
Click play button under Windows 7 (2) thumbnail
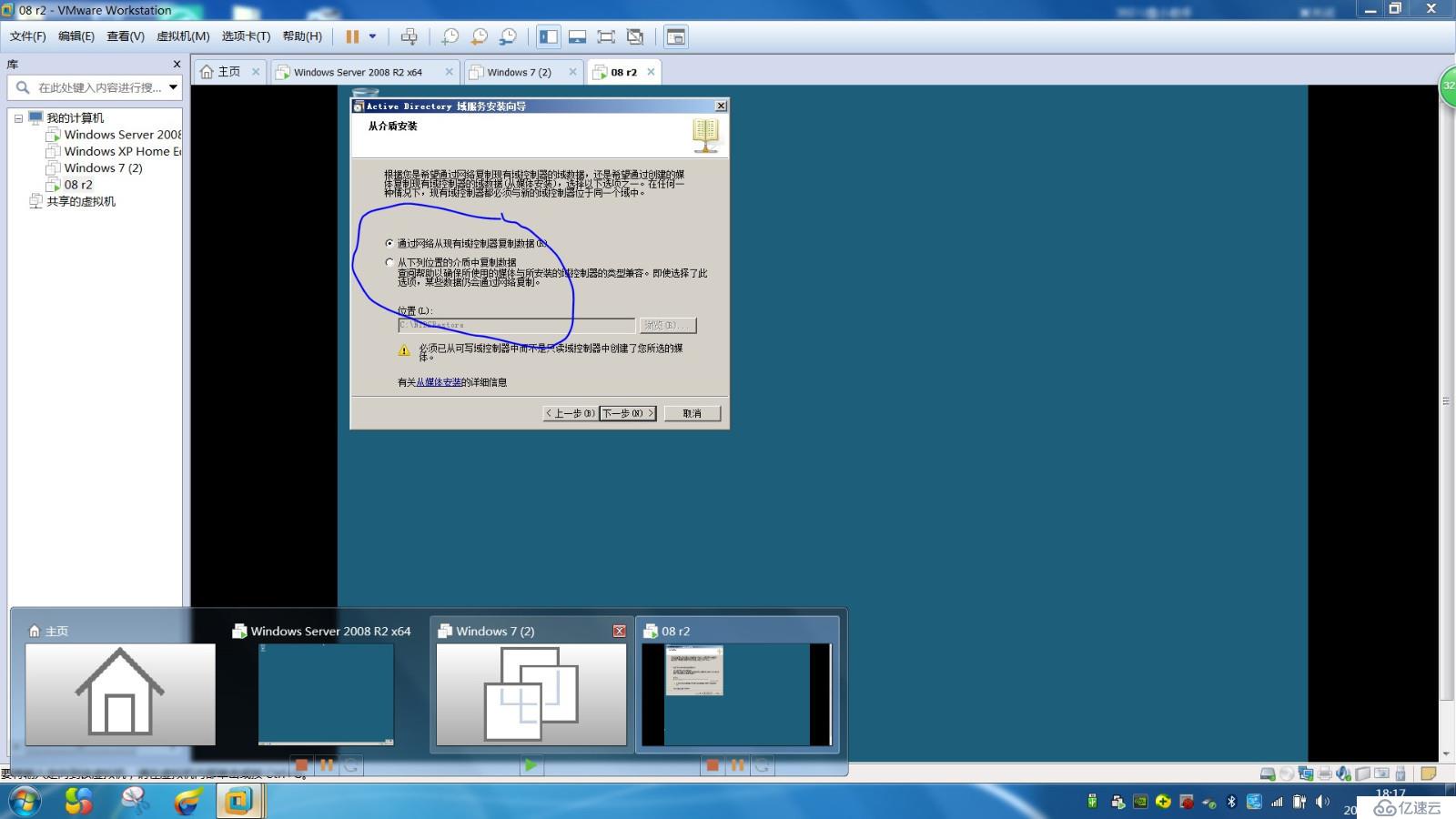(x=531, y=765)
